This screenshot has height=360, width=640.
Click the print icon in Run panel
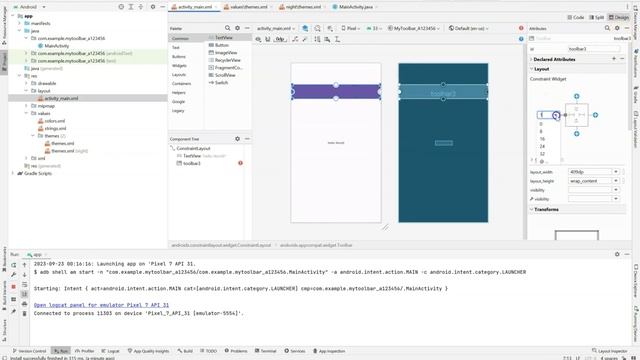pos(24,304)
